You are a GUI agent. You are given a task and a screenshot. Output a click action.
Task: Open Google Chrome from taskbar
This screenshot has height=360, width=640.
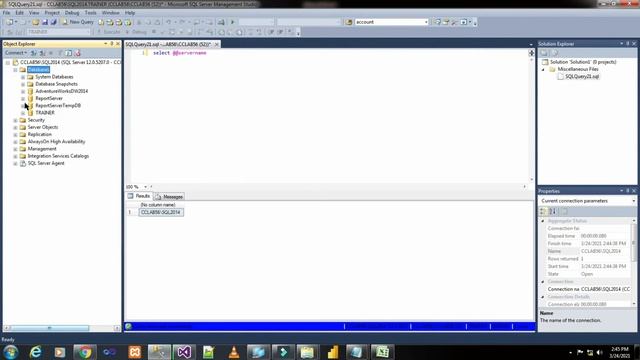point(85,352)
